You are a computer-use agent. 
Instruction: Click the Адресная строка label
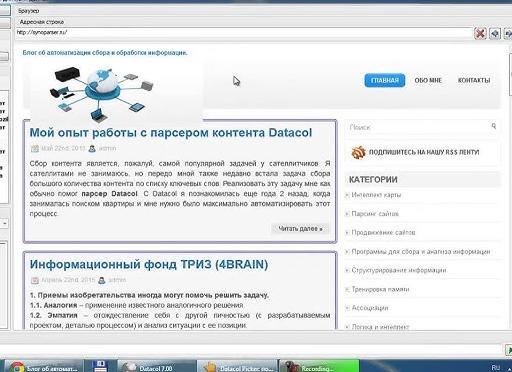click(42, 22)
